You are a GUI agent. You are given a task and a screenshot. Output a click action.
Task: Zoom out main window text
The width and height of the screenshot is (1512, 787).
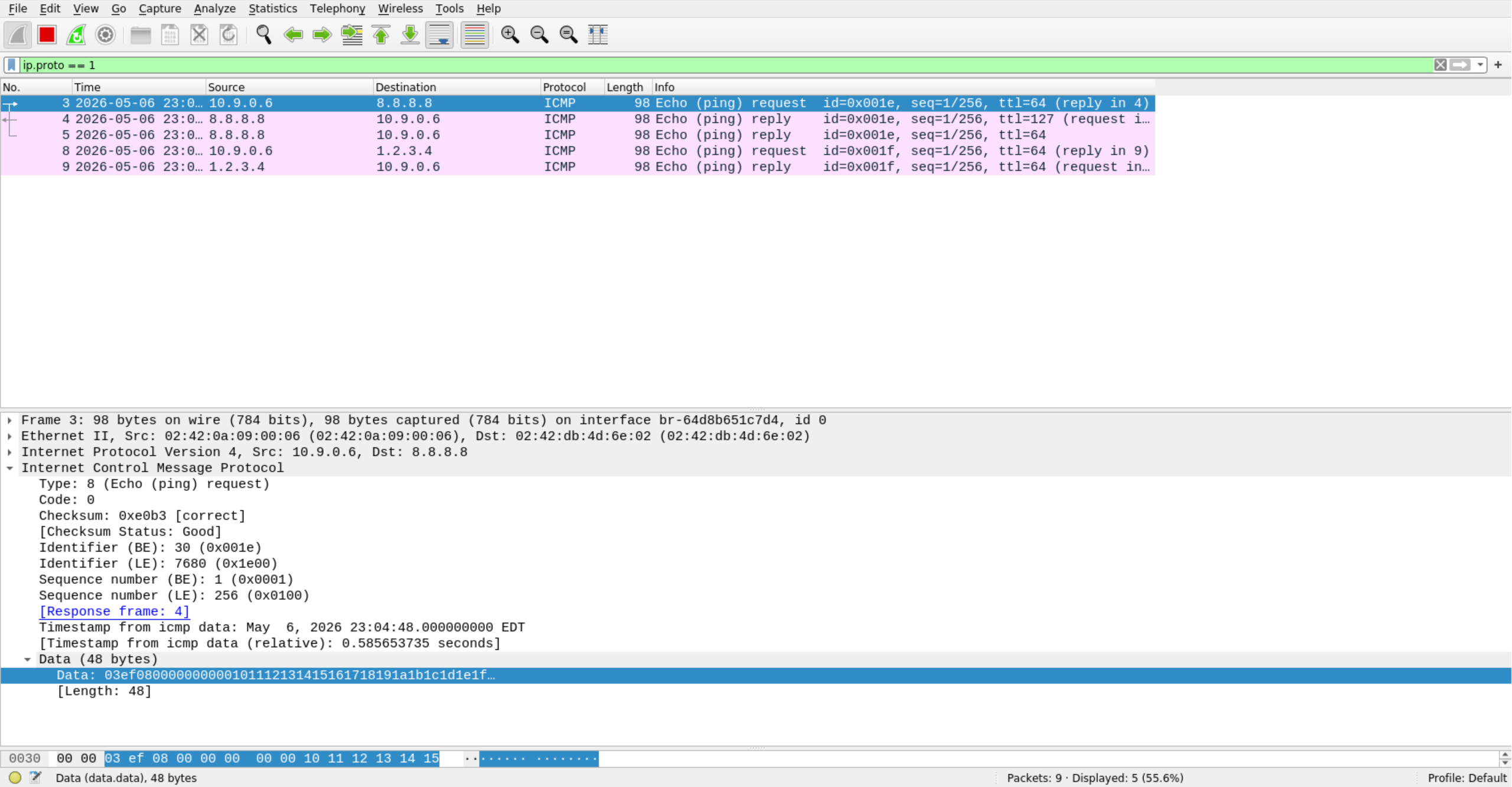click(539, 35)
